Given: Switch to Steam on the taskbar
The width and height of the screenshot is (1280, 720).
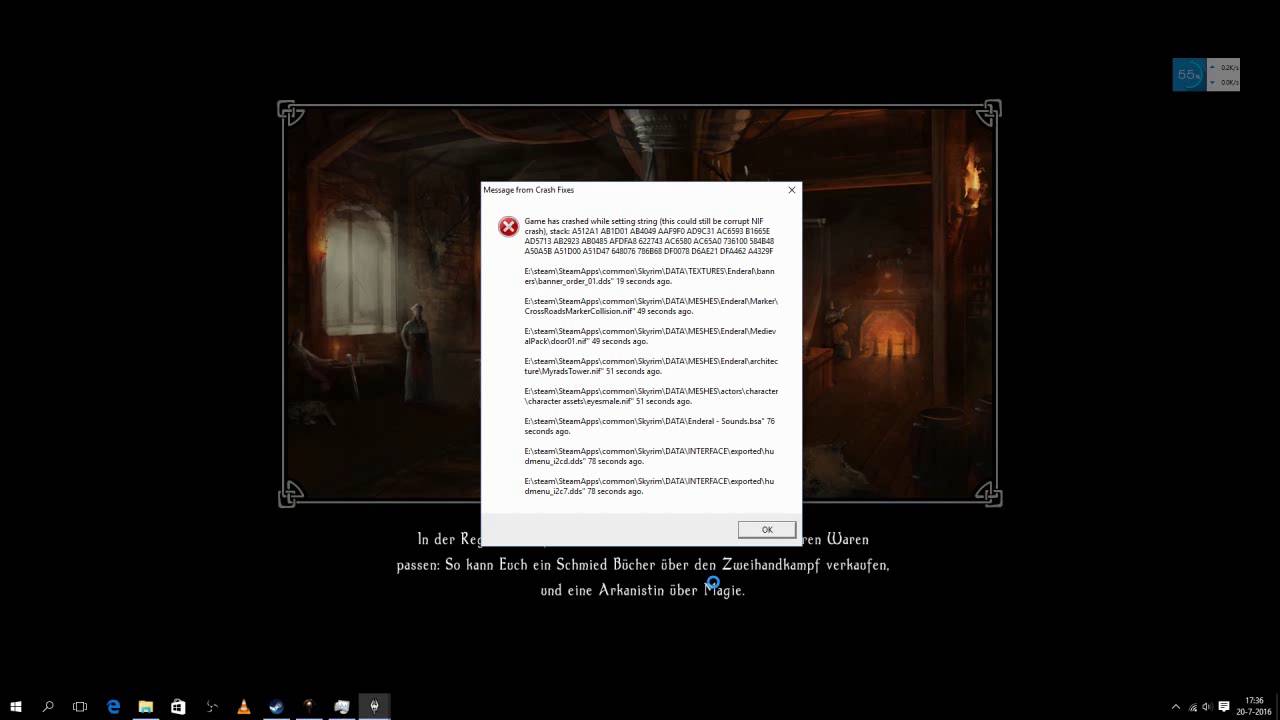Looking at the screenshot, I should 276,707.
